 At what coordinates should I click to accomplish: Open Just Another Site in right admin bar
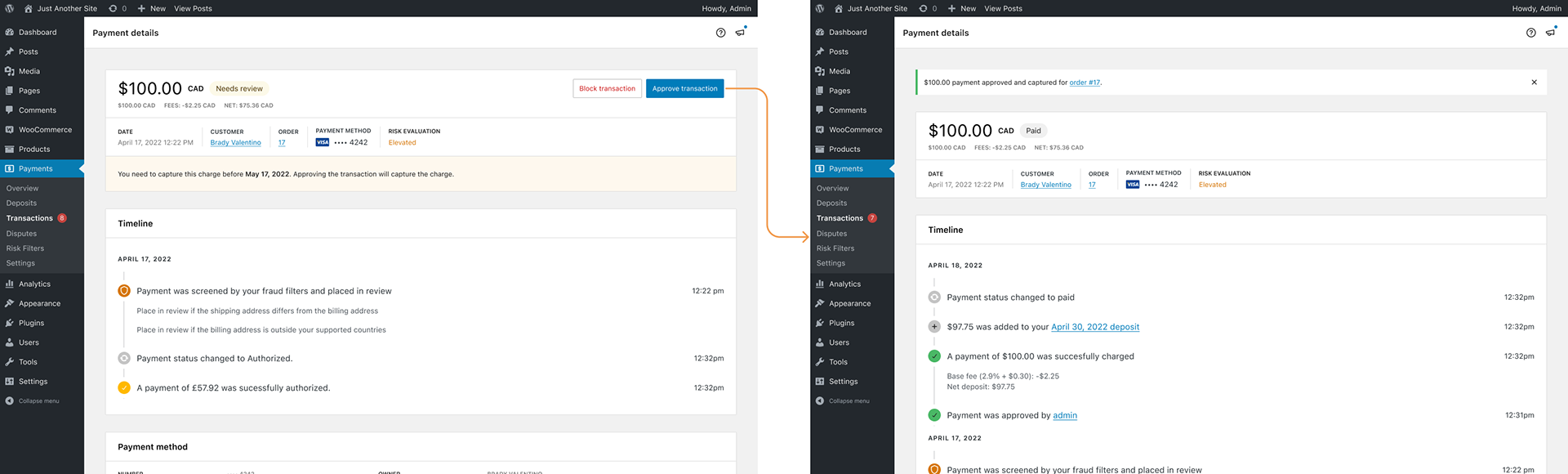pyautogui.click(x=871, y=8)
